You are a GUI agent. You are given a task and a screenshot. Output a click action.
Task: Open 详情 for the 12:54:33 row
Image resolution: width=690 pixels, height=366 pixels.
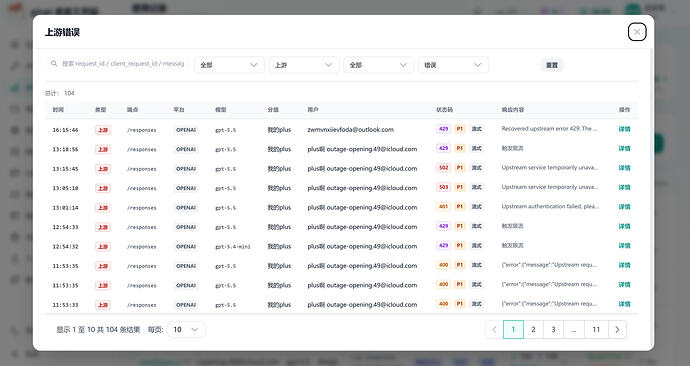tap(624, 227)
